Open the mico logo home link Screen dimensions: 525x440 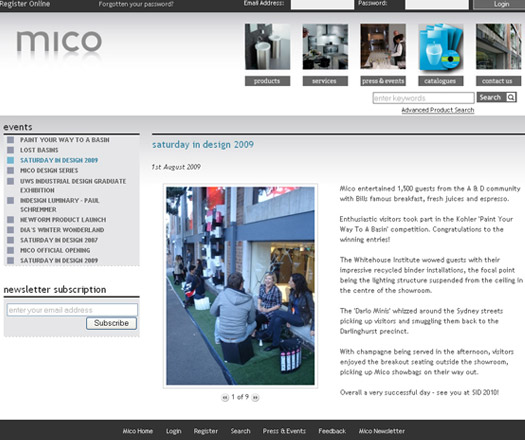click(x=59, y=42)
